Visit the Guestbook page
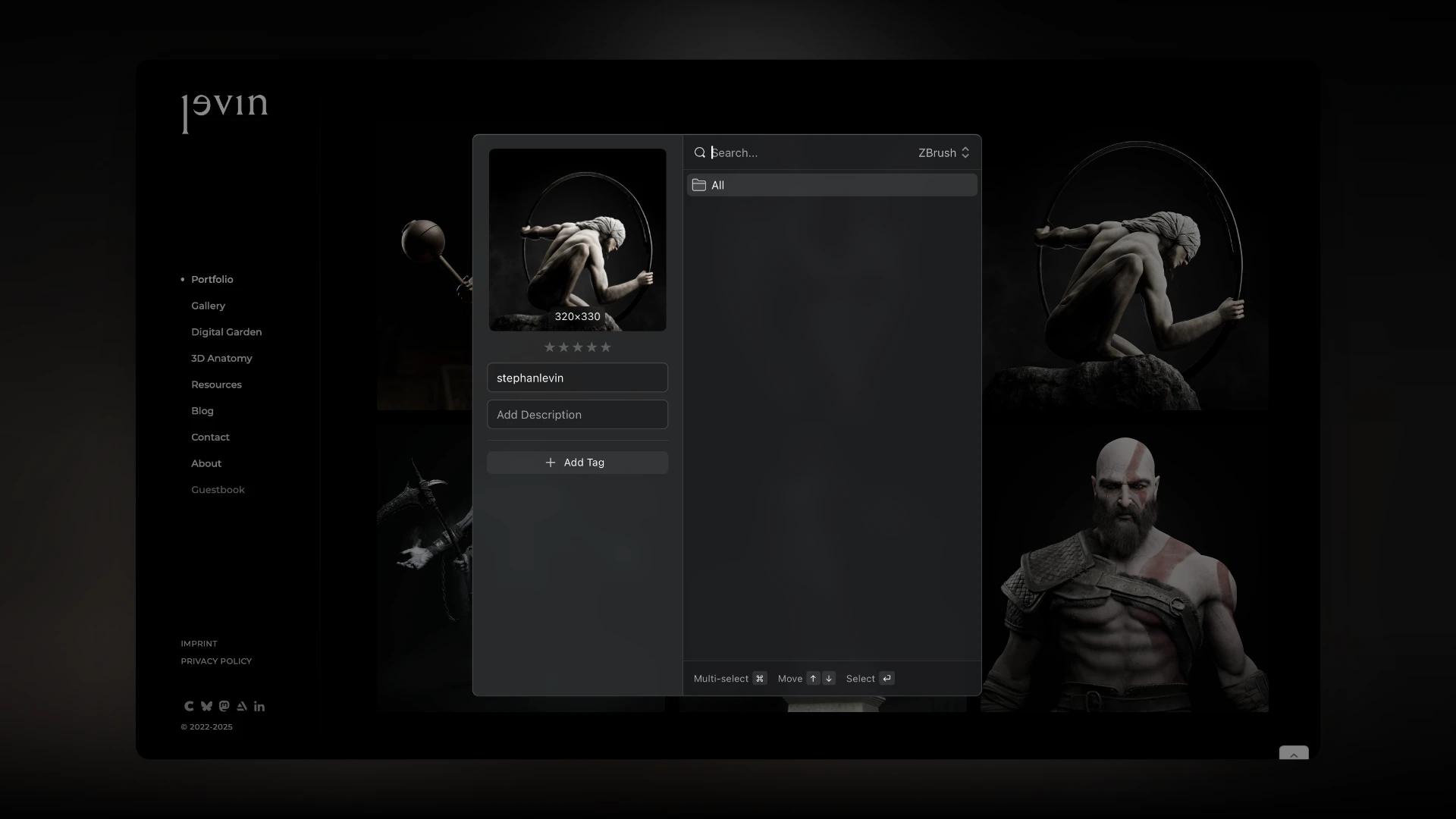 (218, 490)
